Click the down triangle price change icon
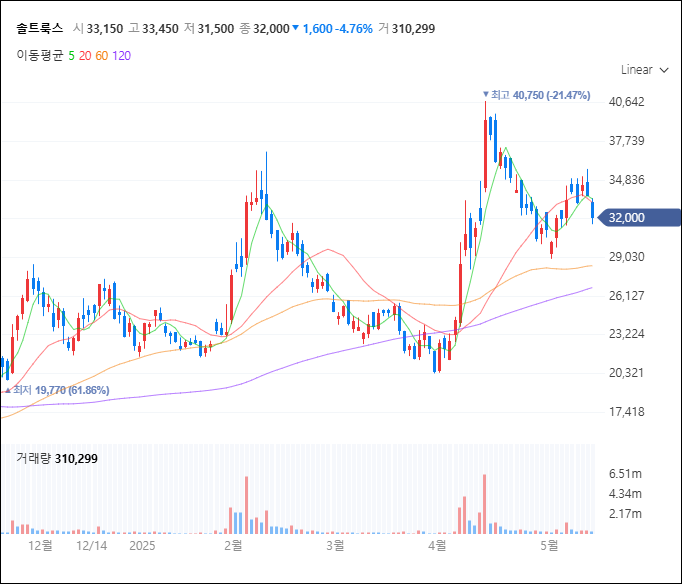The height and width of the screenshot is (584, 682). [x=295, y=28]
